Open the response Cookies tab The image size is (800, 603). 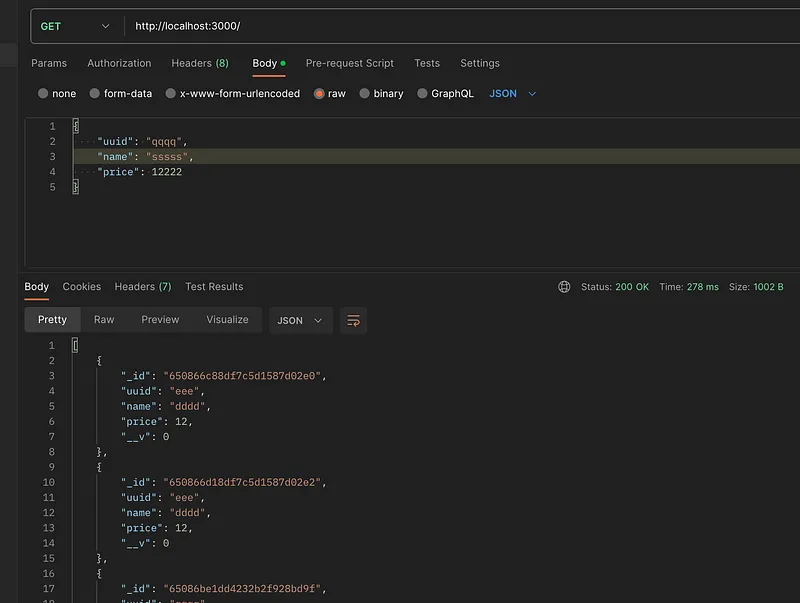(82, 287)
